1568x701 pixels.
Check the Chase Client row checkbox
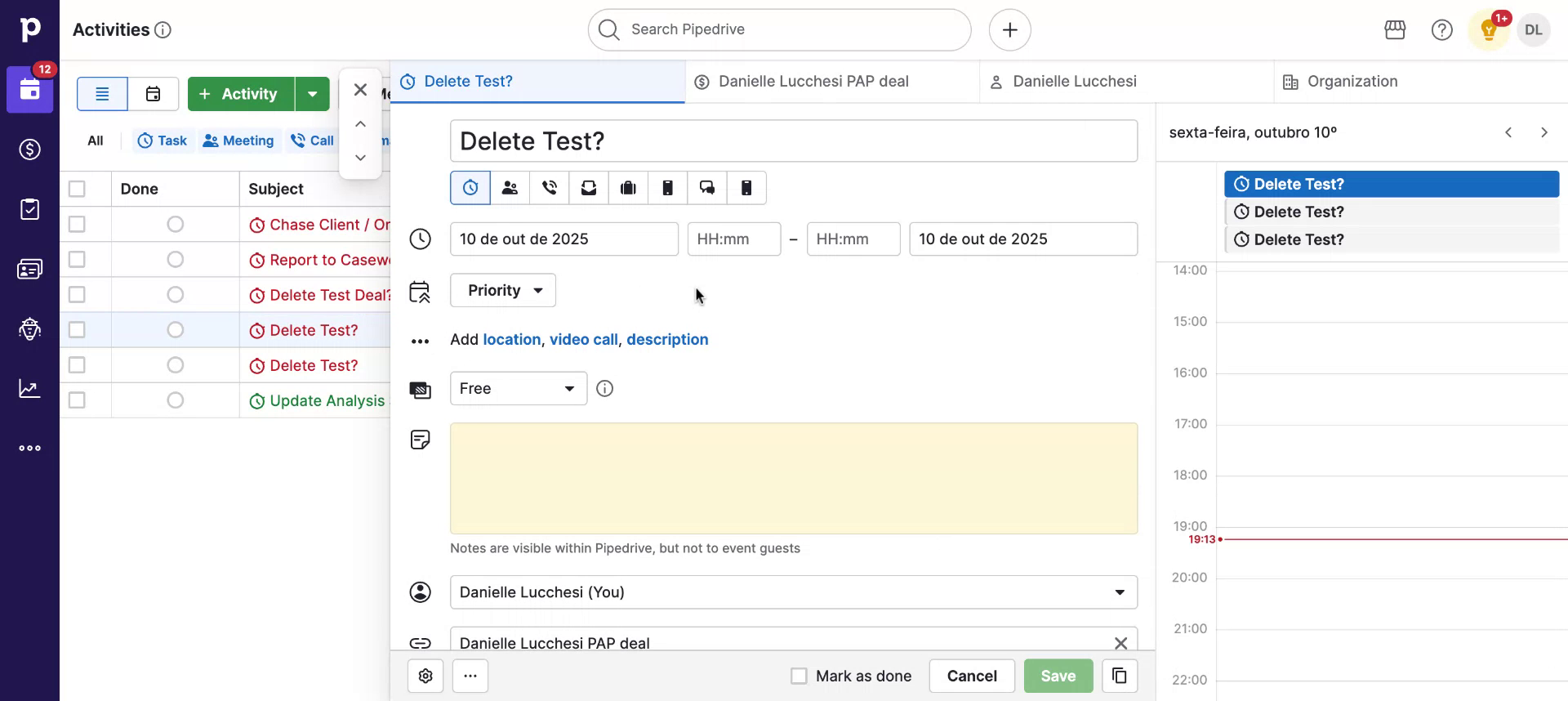pyautogui.click(x=77, y=224)
